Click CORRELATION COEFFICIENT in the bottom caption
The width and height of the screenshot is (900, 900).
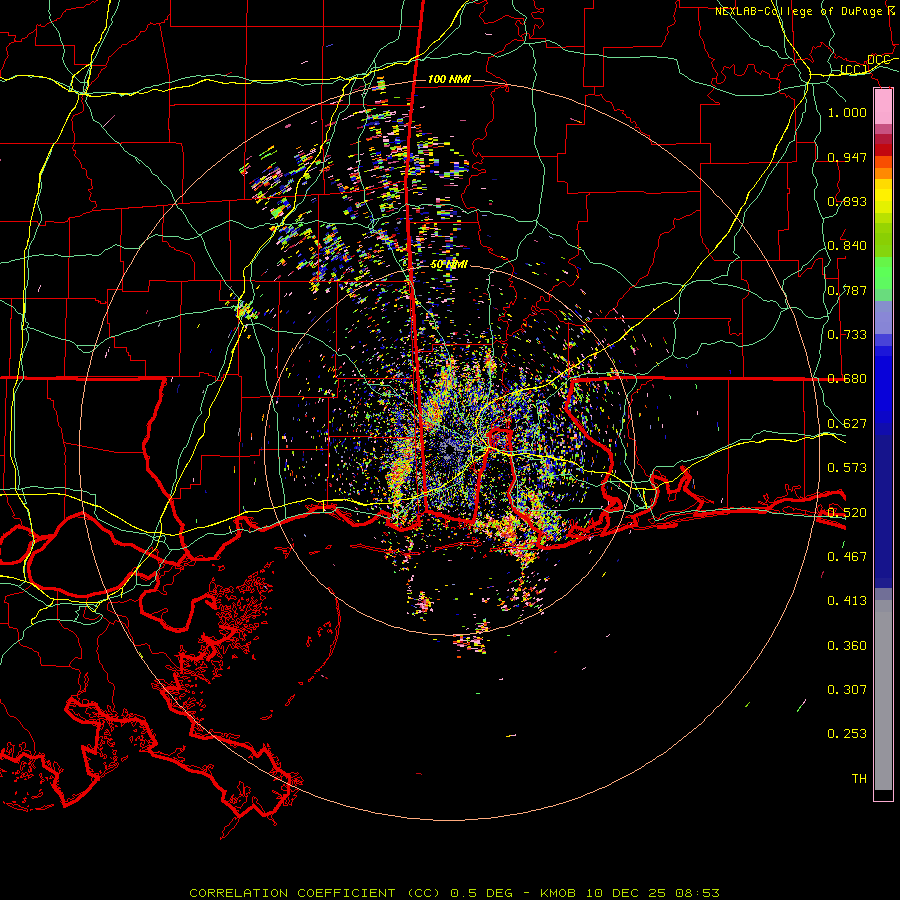(292, 893)
